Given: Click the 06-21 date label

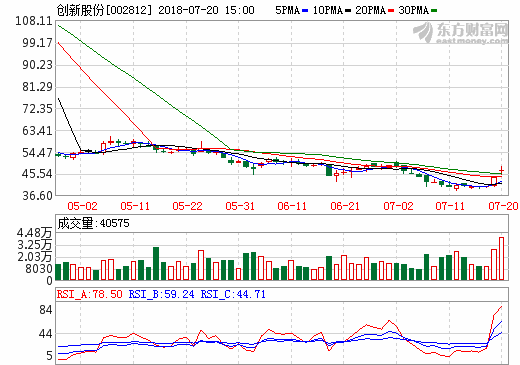Looking at the screenshot, I should pos(345,206).
